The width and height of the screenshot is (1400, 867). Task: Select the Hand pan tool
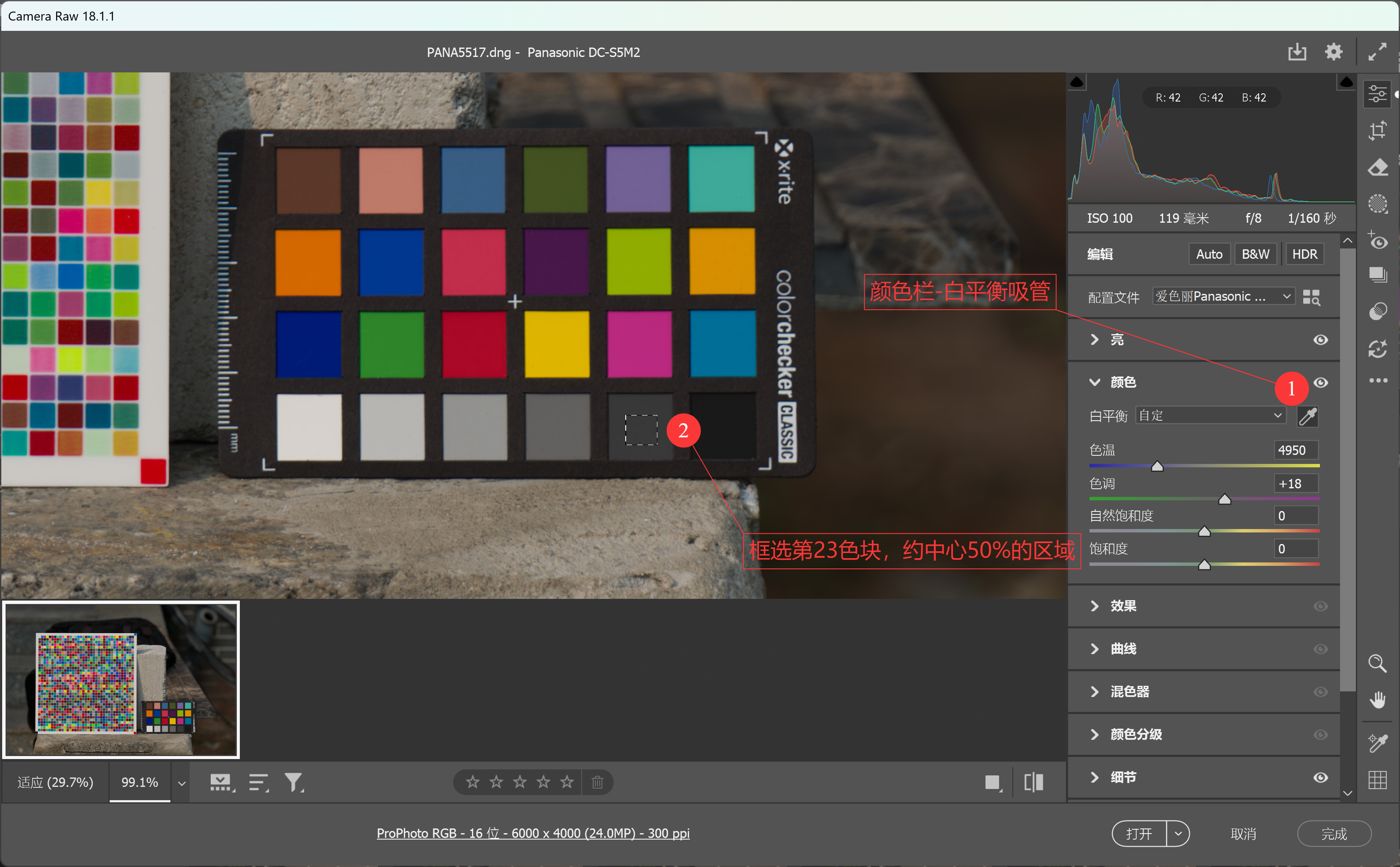1377,699
